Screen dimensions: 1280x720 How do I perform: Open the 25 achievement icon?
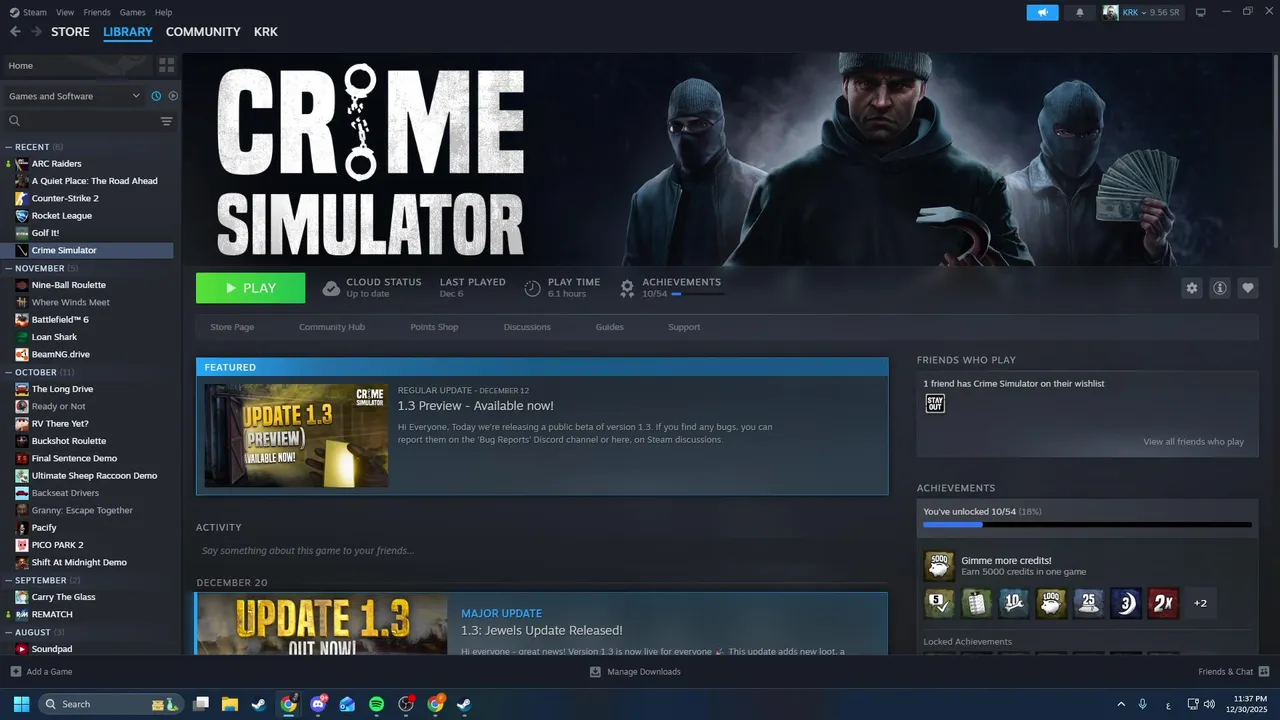1088,603
